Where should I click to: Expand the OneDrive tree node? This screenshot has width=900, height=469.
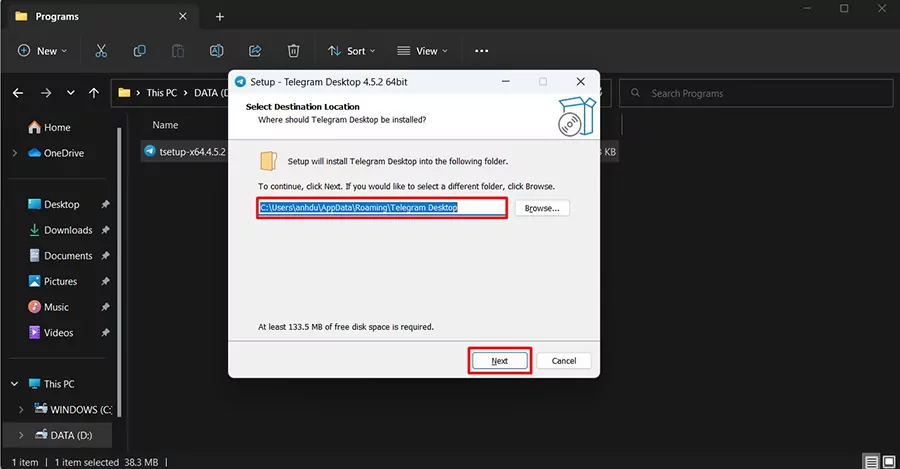pos(15,153)
